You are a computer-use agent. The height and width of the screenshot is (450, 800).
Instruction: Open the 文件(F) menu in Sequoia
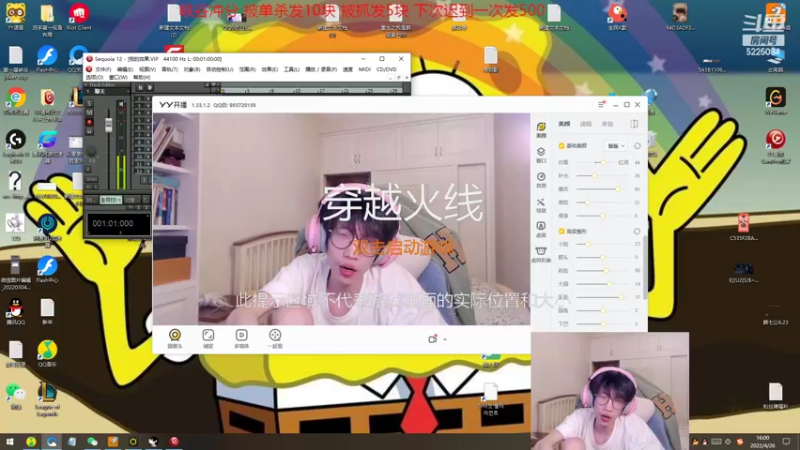coord(103,69)
